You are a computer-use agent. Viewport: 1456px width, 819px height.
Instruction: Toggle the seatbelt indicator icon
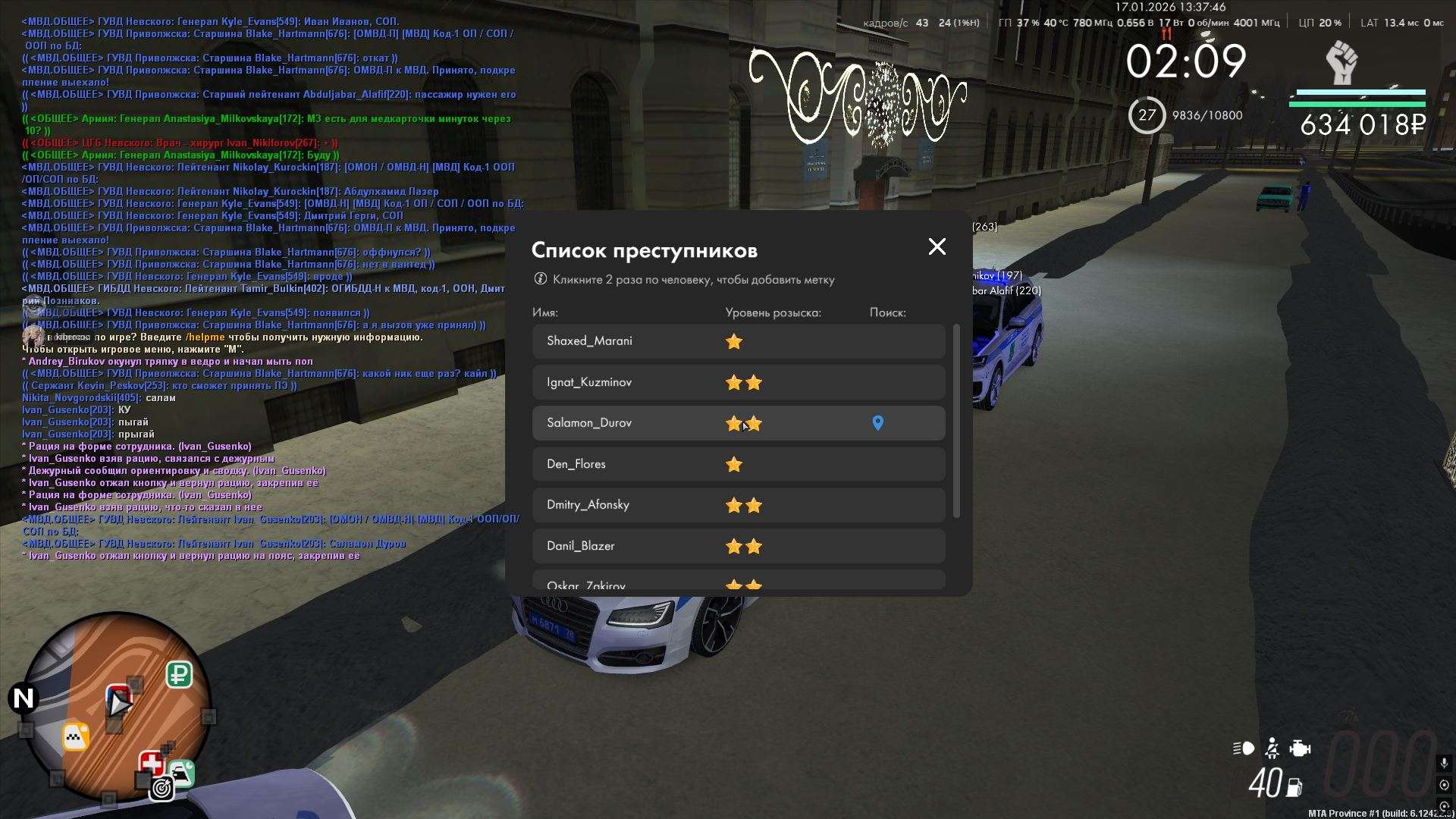click(x=1272, y=748)
